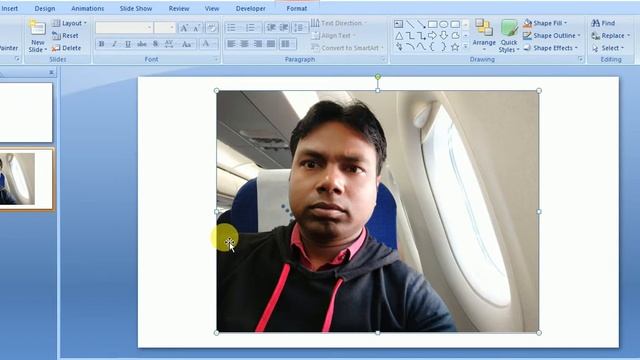Open the Animations tab
640x360 pixels.
[88, 8]
